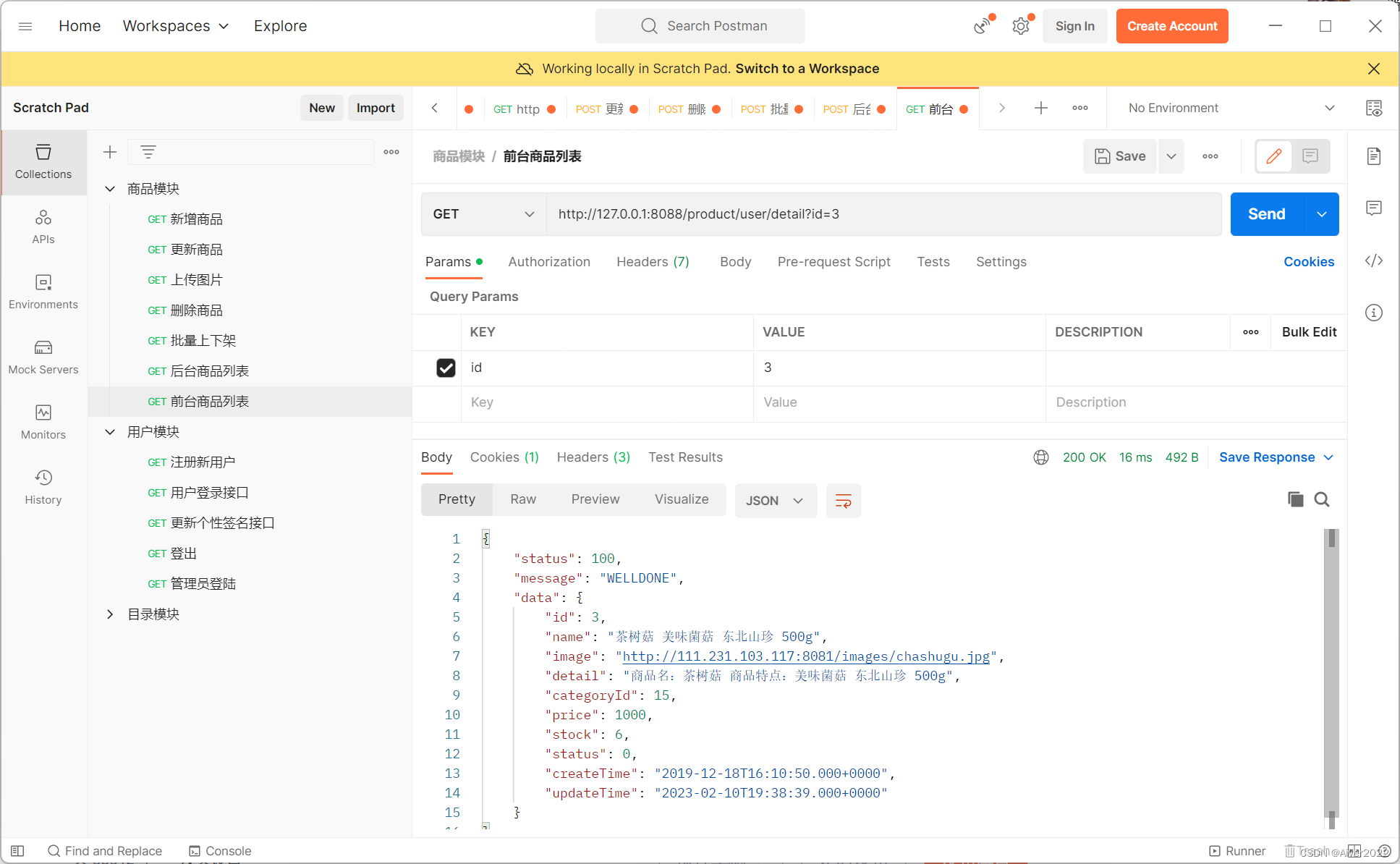
Task: Open the GET method dropdown
Action: [x=483, y=214]
